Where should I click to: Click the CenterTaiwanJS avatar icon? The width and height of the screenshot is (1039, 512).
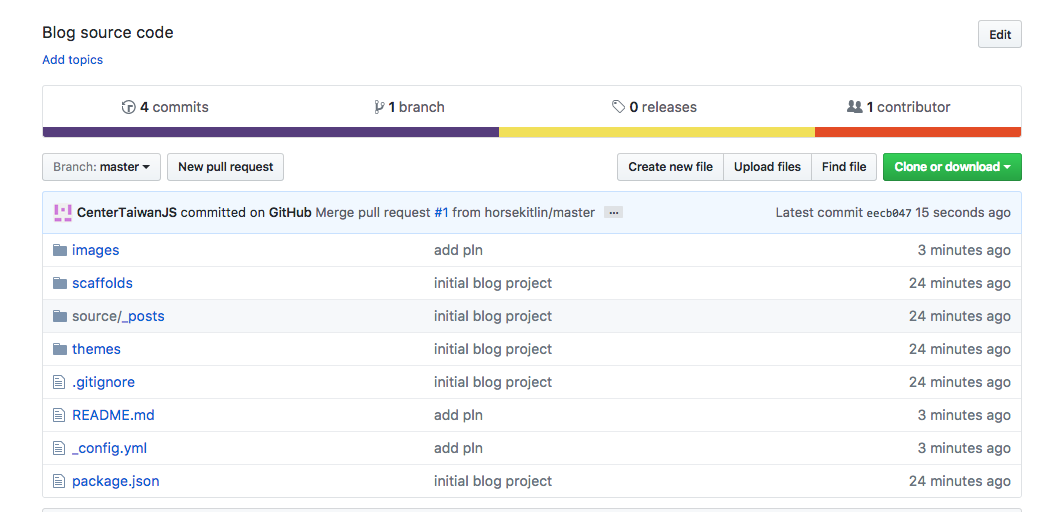point(62,212)
